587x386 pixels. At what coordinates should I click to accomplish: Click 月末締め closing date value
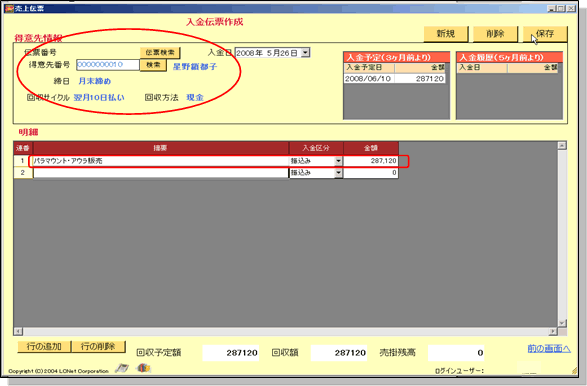pyautogui.click(x=95, y=81)
